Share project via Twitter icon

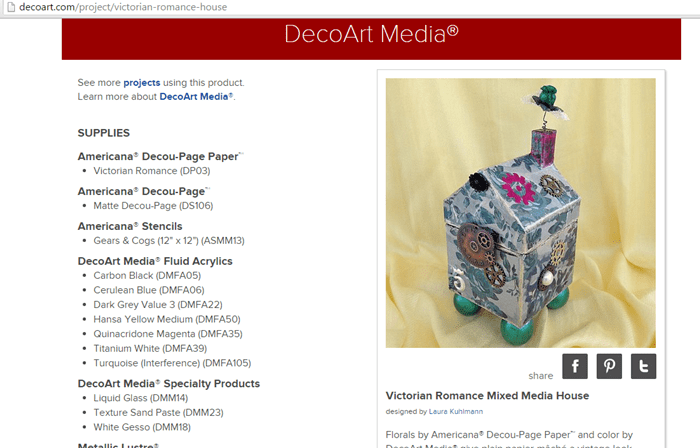(x=643, y=366)
